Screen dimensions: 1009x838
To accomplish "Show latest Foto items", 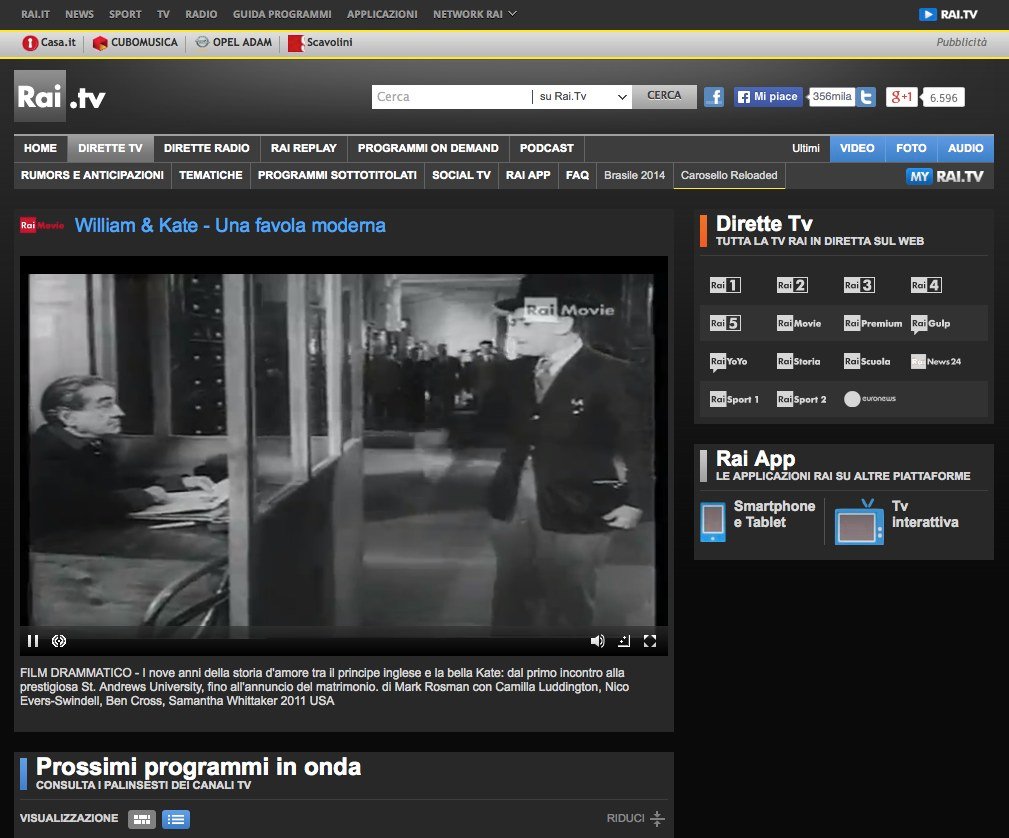I will [x=911, y=149].
